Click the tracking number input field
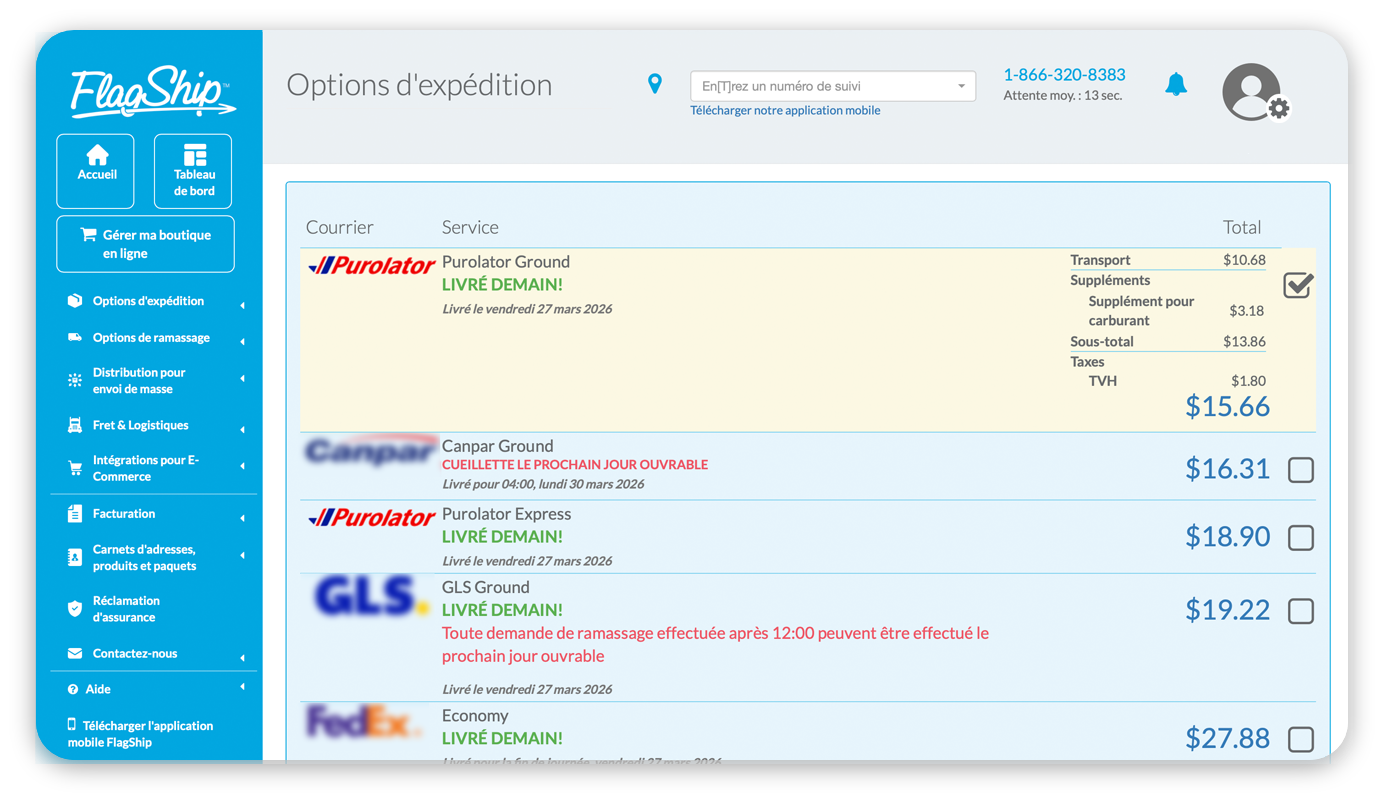1384x802 pixels. [820, 86]
